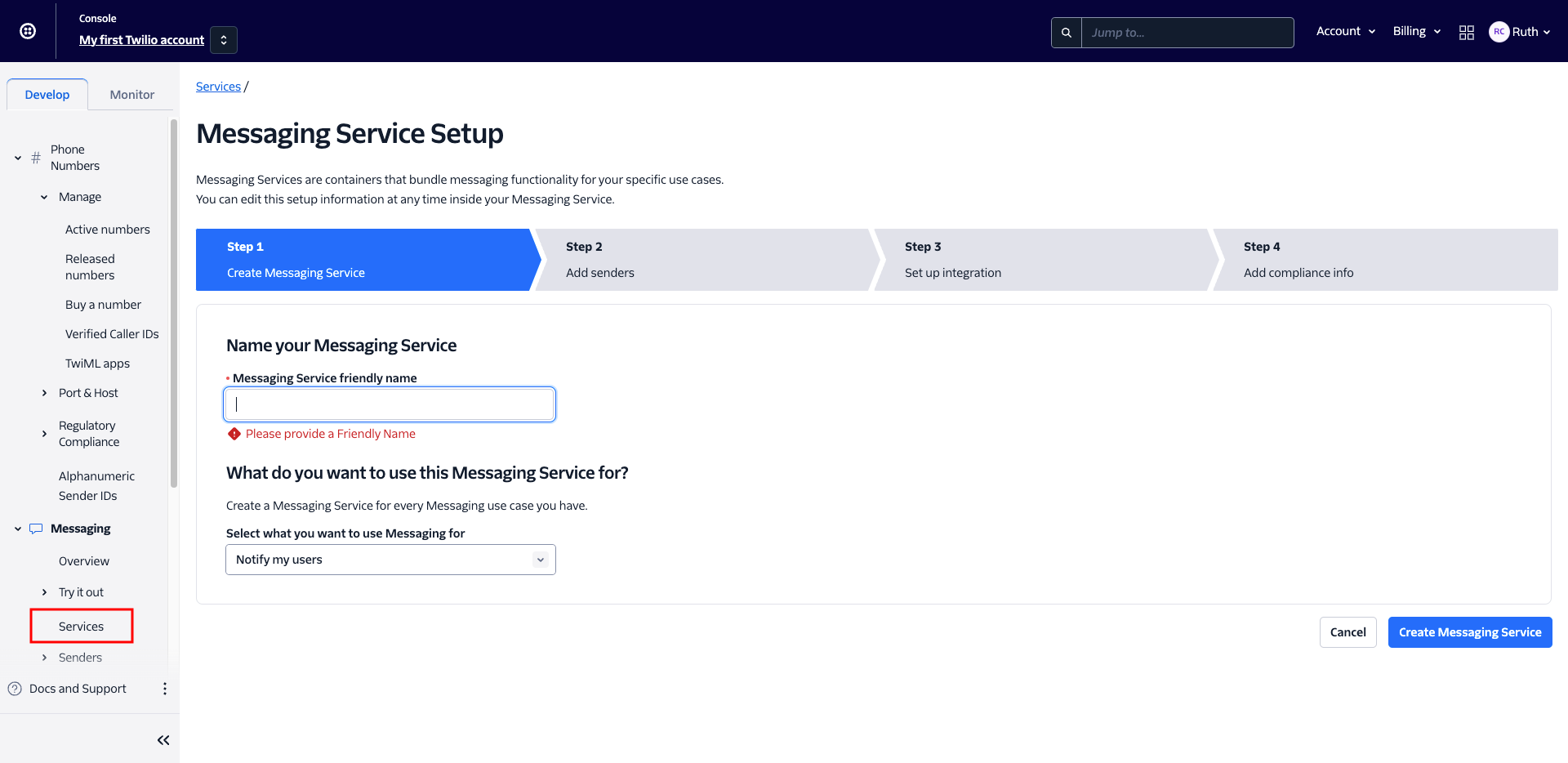Follow the Services breadcrumb link
The height and width of the screenshot is (763, 1568).
[218, 87]
